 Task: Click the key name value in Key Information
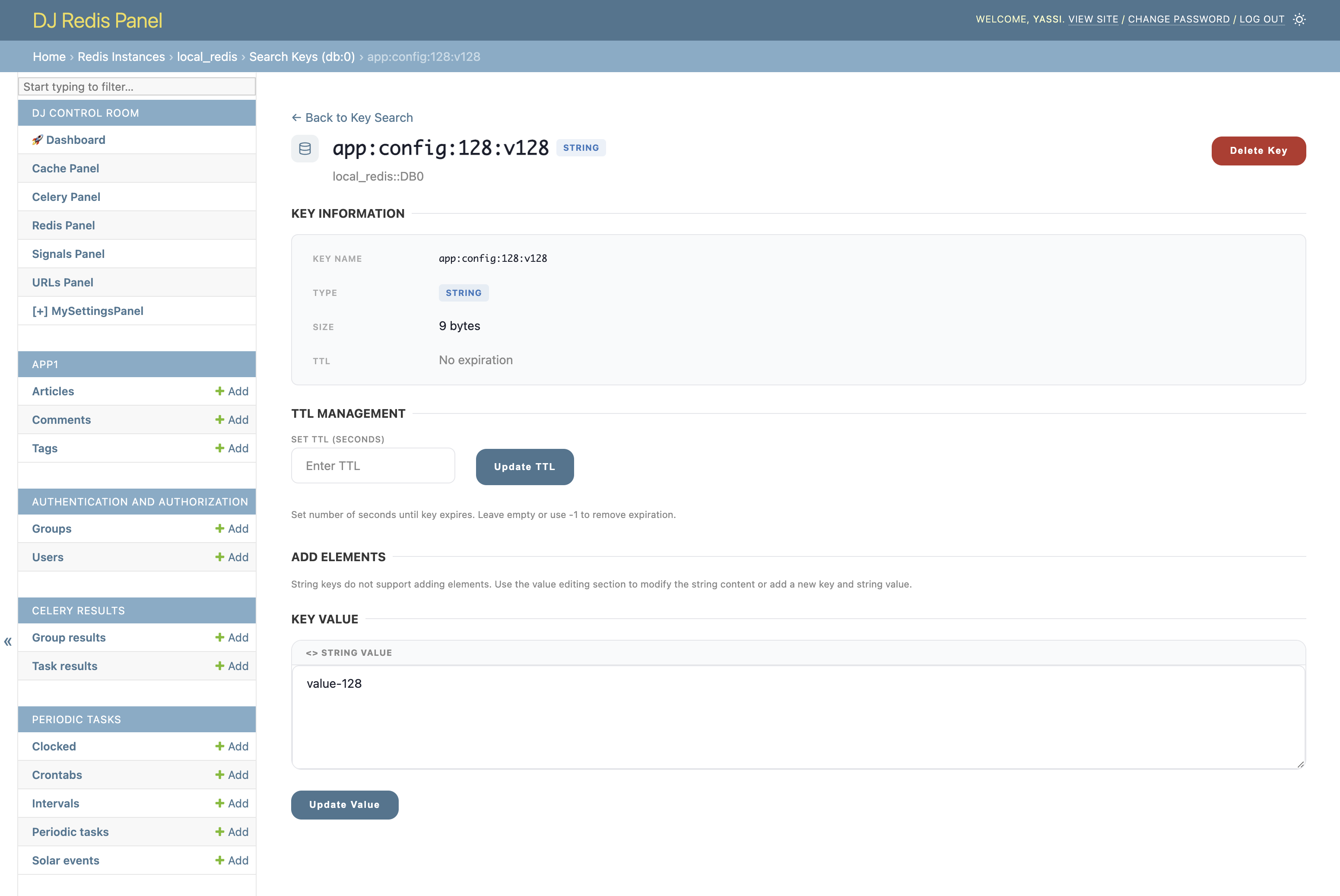pos(493,258)
